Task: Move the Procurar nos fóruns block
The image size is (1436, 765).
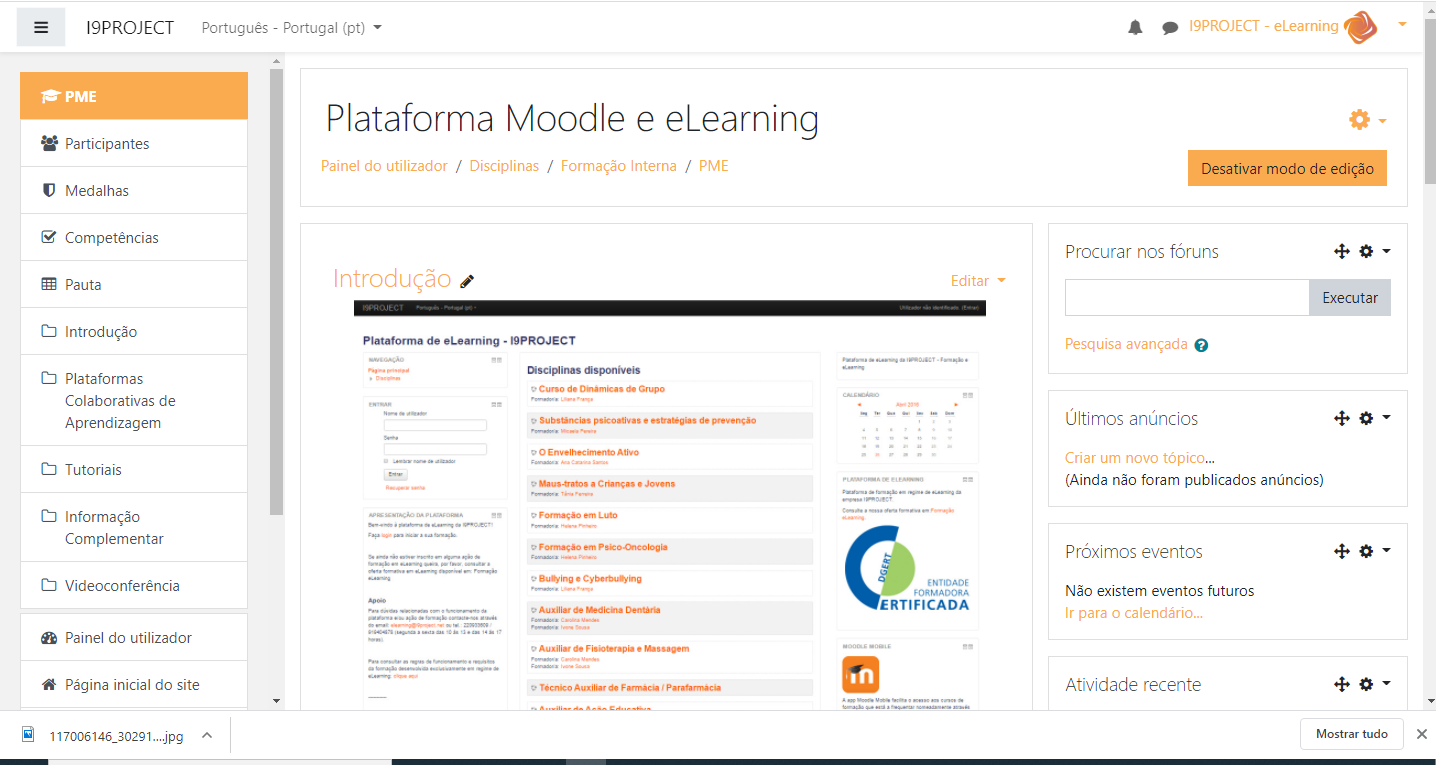Action: 1342,251
